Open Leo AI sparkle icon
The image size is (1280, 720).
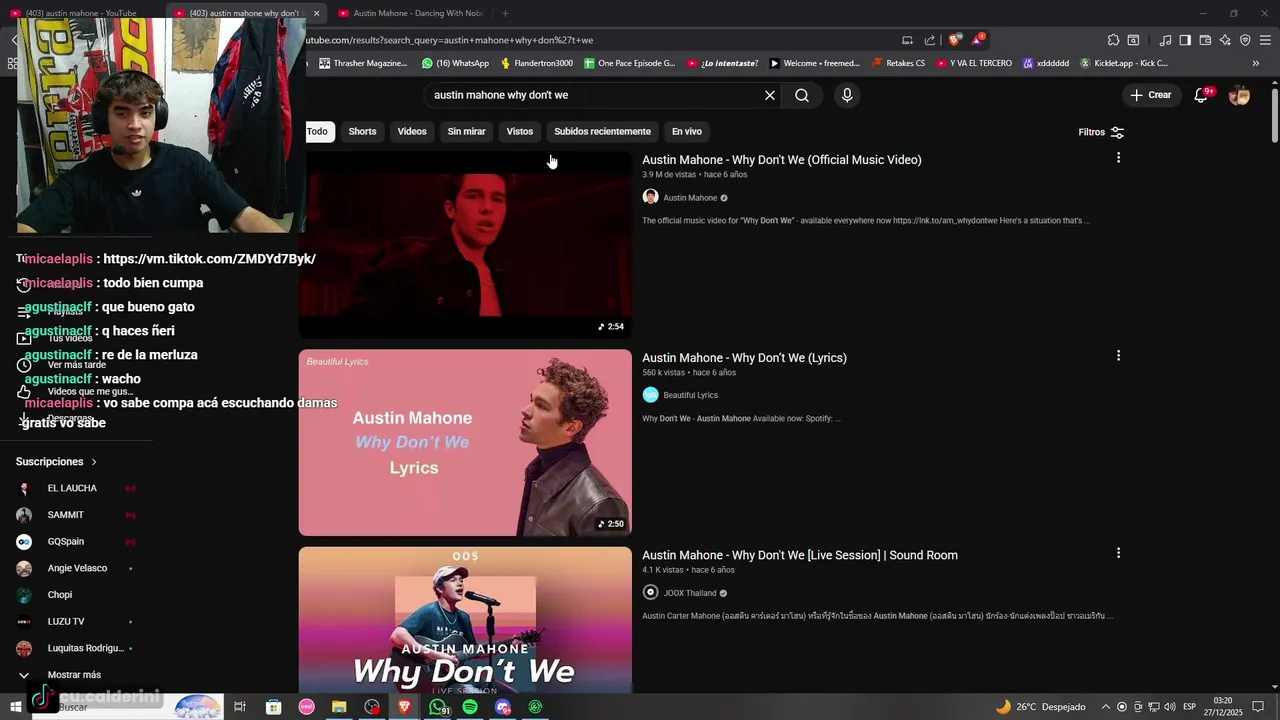(1225, 40)
